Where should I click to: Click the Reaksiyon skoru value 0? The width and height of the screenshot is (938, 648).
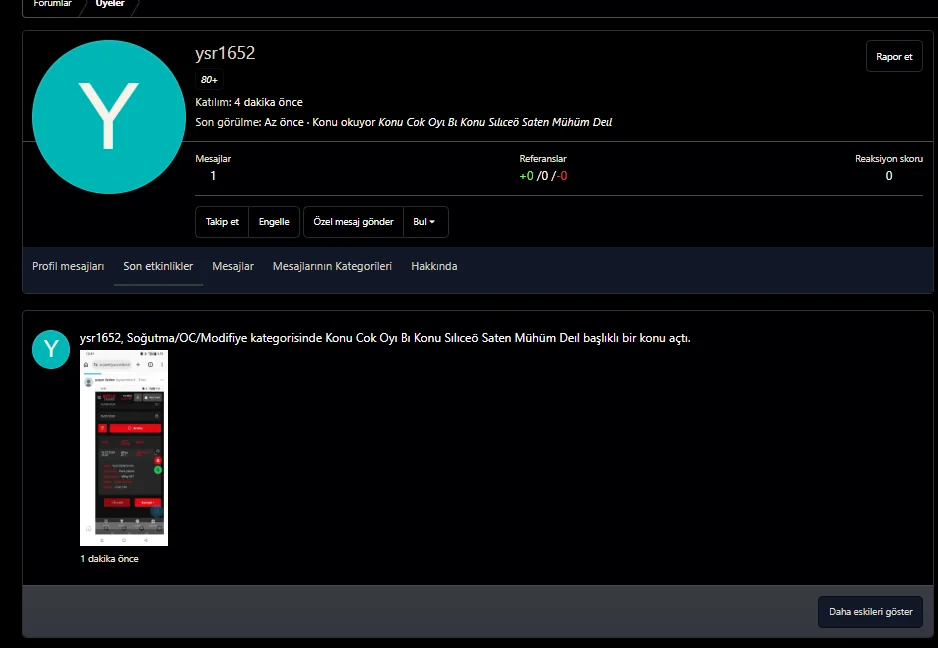click(889, 176)
